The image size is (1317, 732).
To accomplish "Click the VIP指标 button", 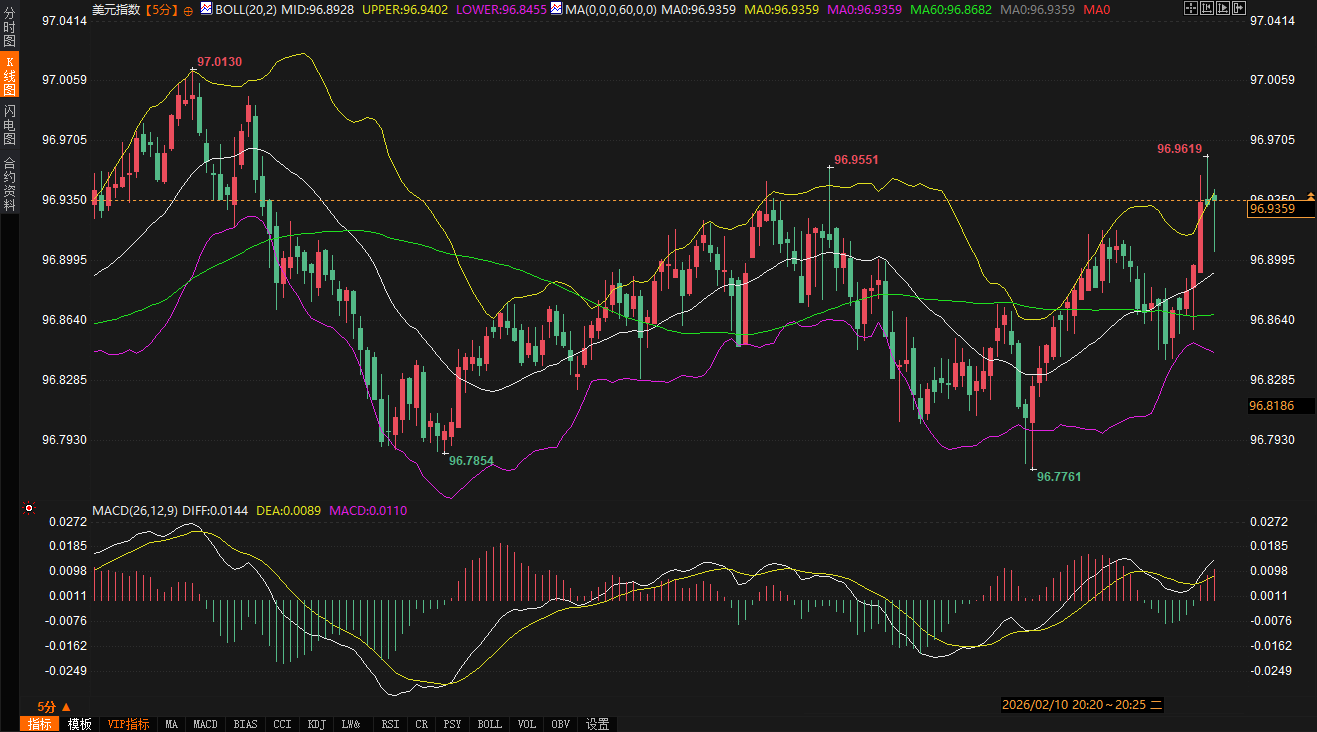I will coord(128,724).
